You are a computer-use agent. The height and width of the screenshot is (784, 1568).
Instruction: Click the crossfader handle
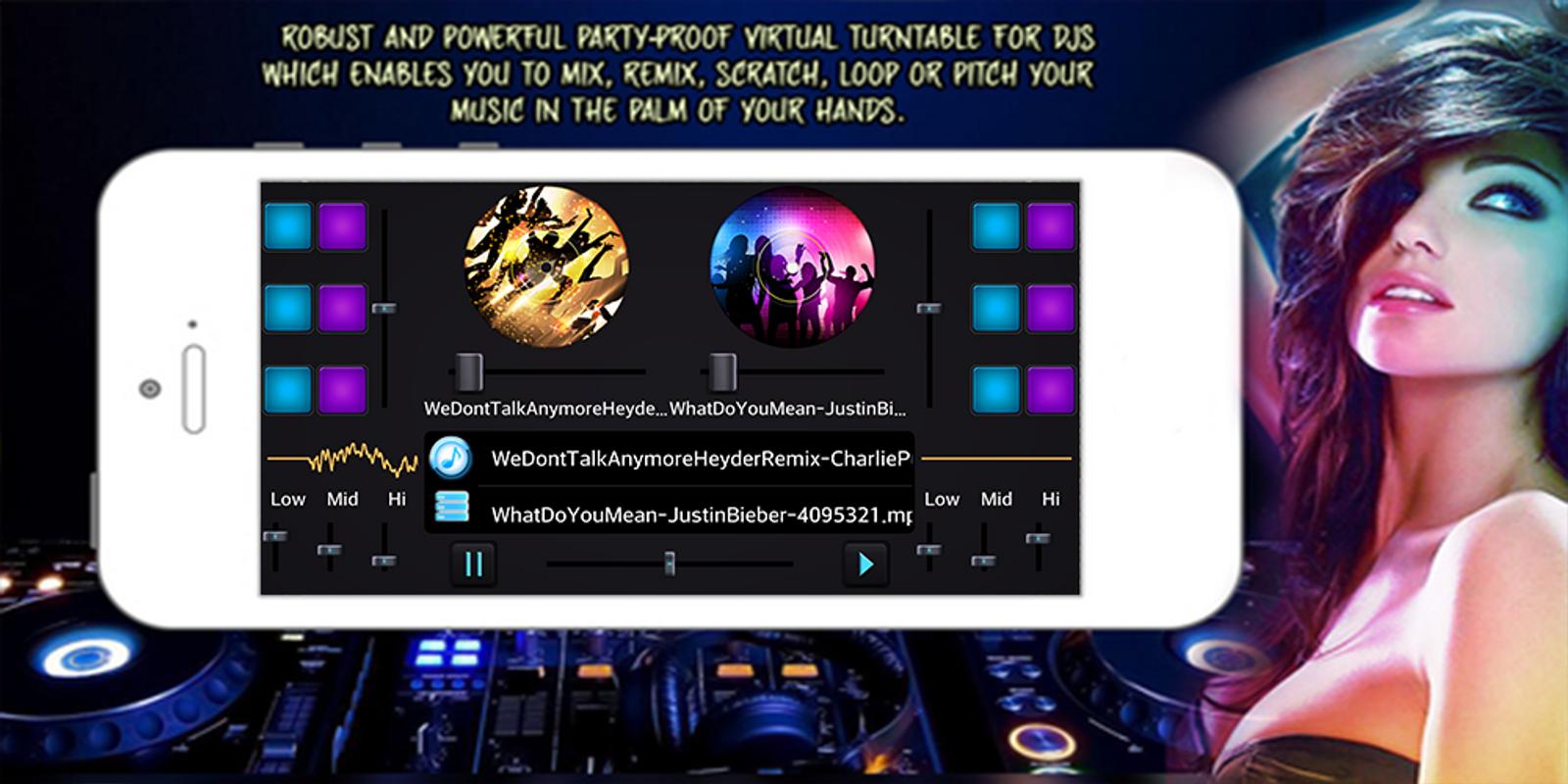[669, 563]
